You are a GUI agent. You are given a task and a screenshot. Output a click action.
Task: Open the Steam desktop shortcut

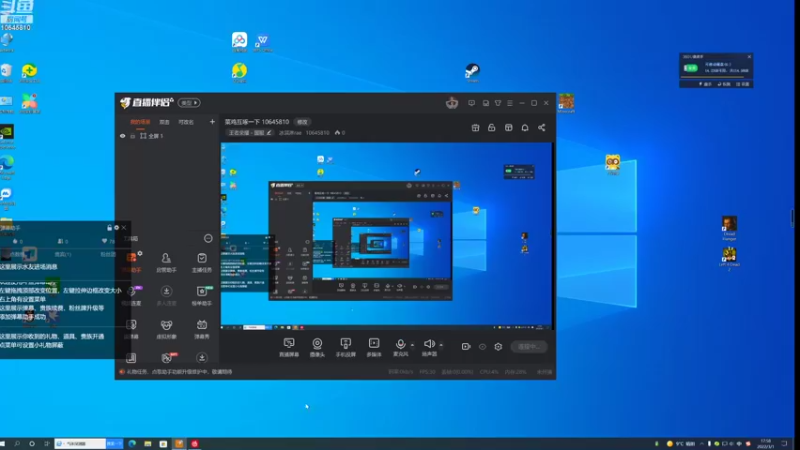point(472,72)
